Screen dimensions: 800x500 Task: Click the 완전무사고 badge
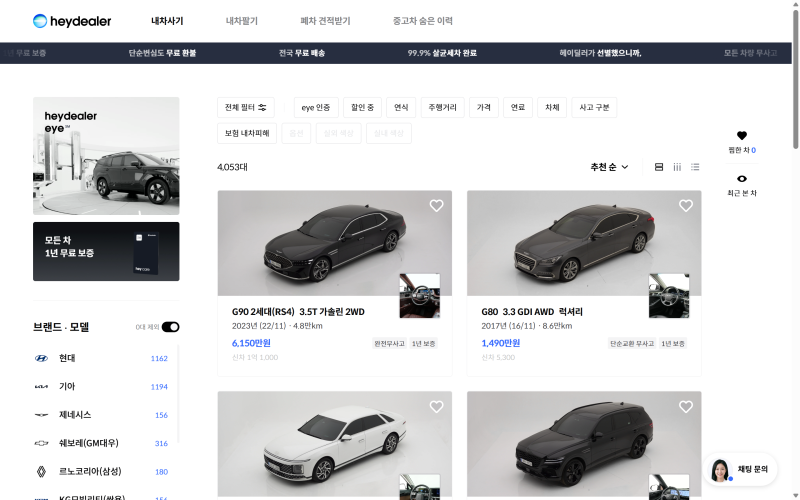tap(389, 344)
